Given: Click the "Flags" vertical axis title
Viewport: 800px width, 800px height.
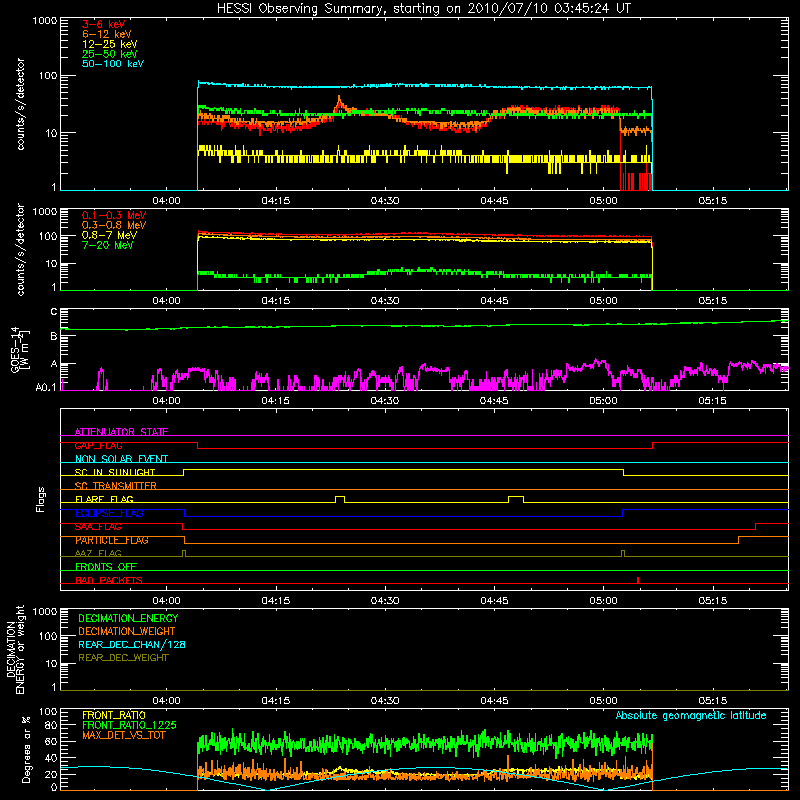Looking at the screenshot, I should (x=41, y=499).
